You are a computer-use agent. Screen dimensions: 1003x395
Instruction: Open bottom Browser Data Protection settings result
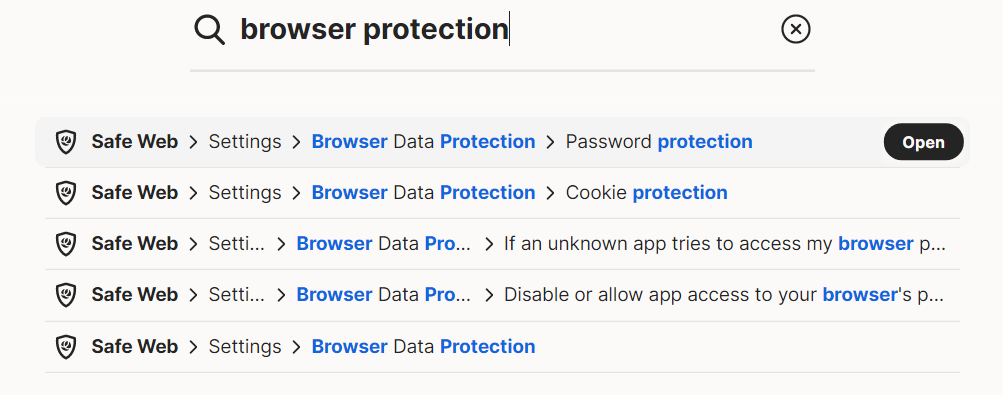[502, 347]
